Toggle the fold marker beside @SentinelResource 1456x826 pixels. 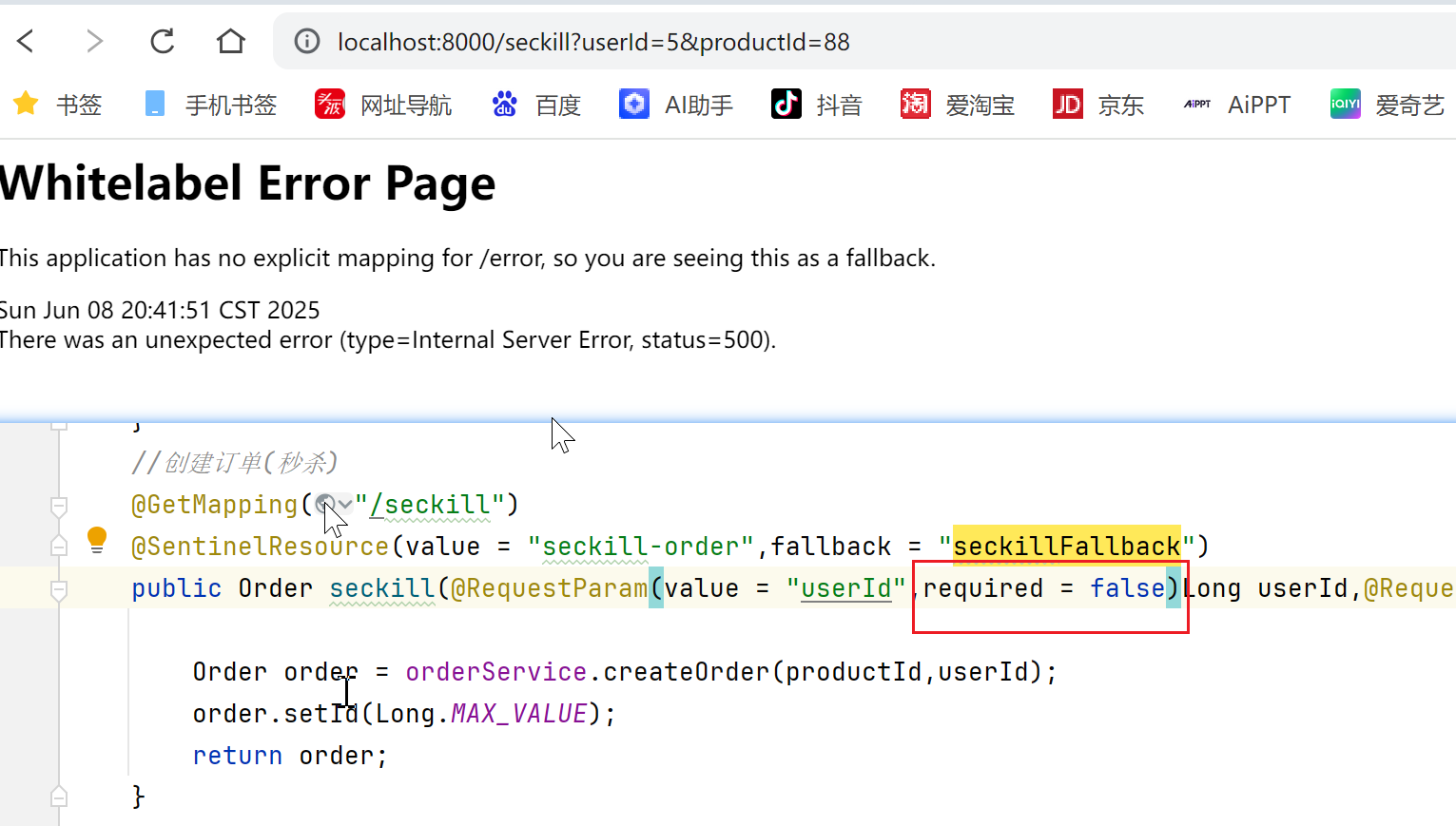[59, 546]
